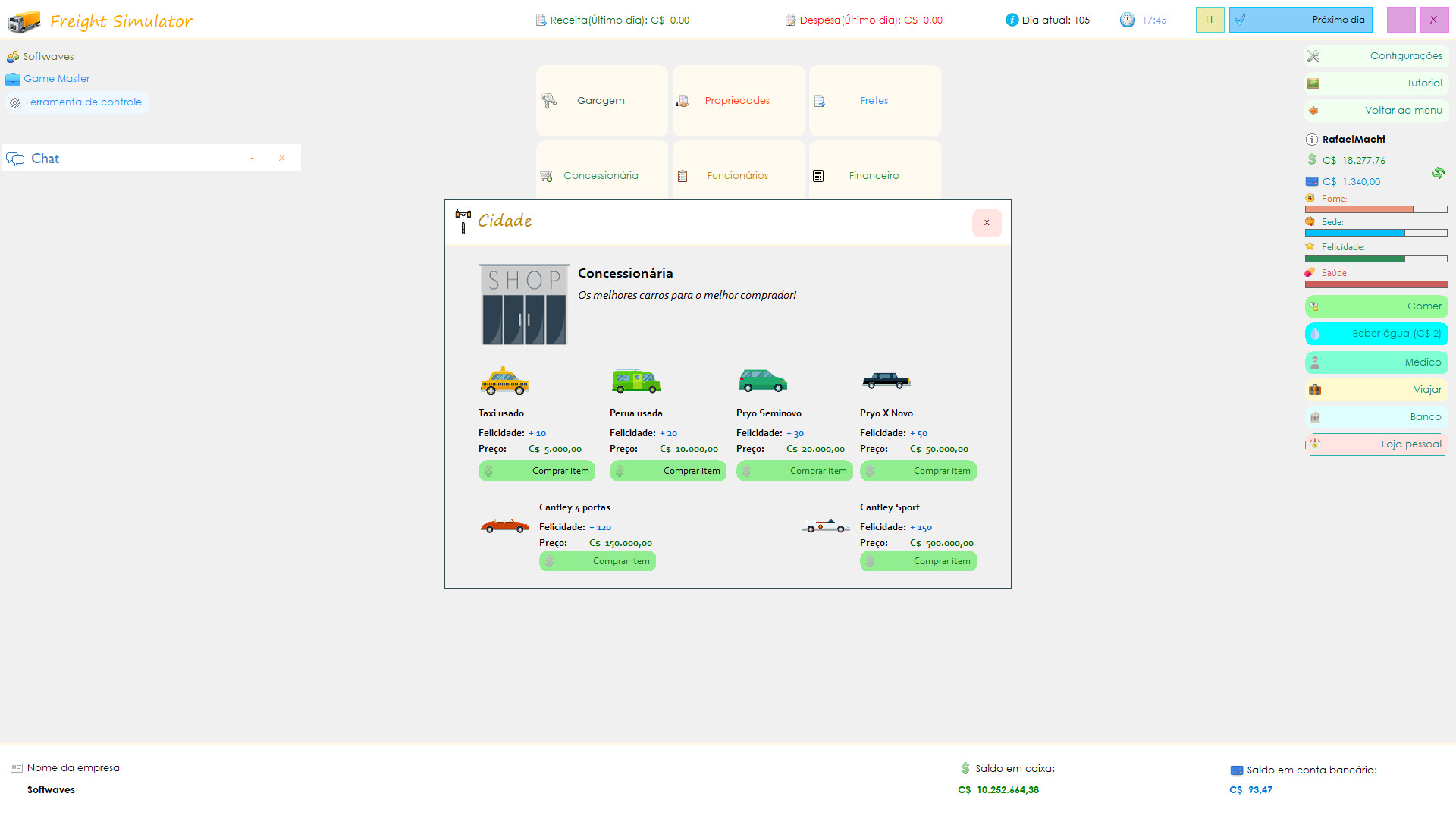The height and width of the screenshot is (819, 1456).
Task: Click the Fome hunger progress bar
Action: point(1376,209)
